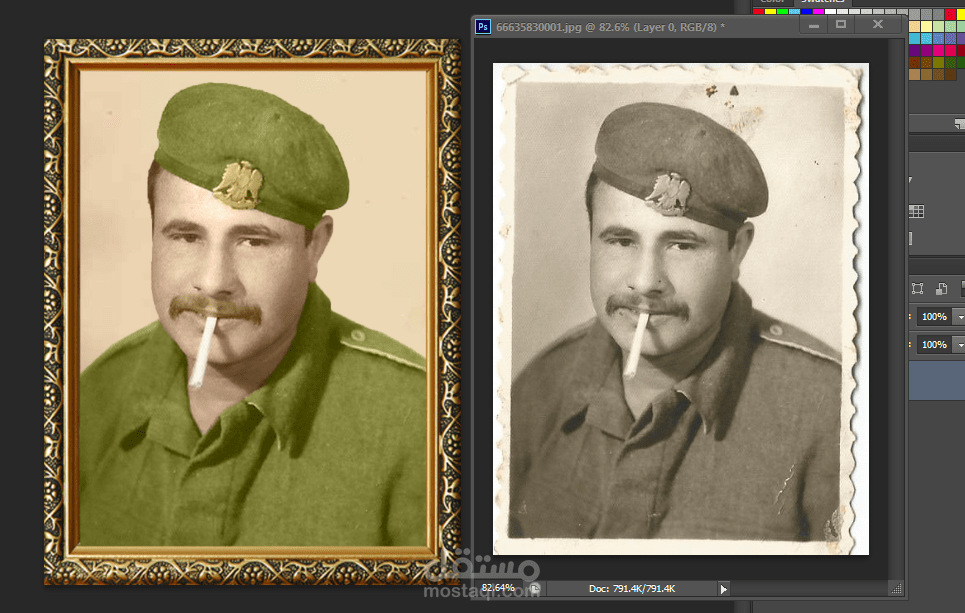
Task: Click the Ps icon in document title bar
Action: (483, 26)
